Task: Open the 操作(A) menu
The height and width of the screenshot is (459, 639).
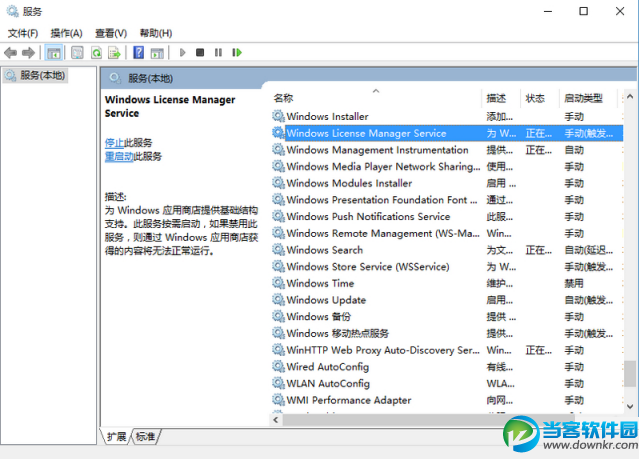Action: pyautogui.click(x=66, y=33)
